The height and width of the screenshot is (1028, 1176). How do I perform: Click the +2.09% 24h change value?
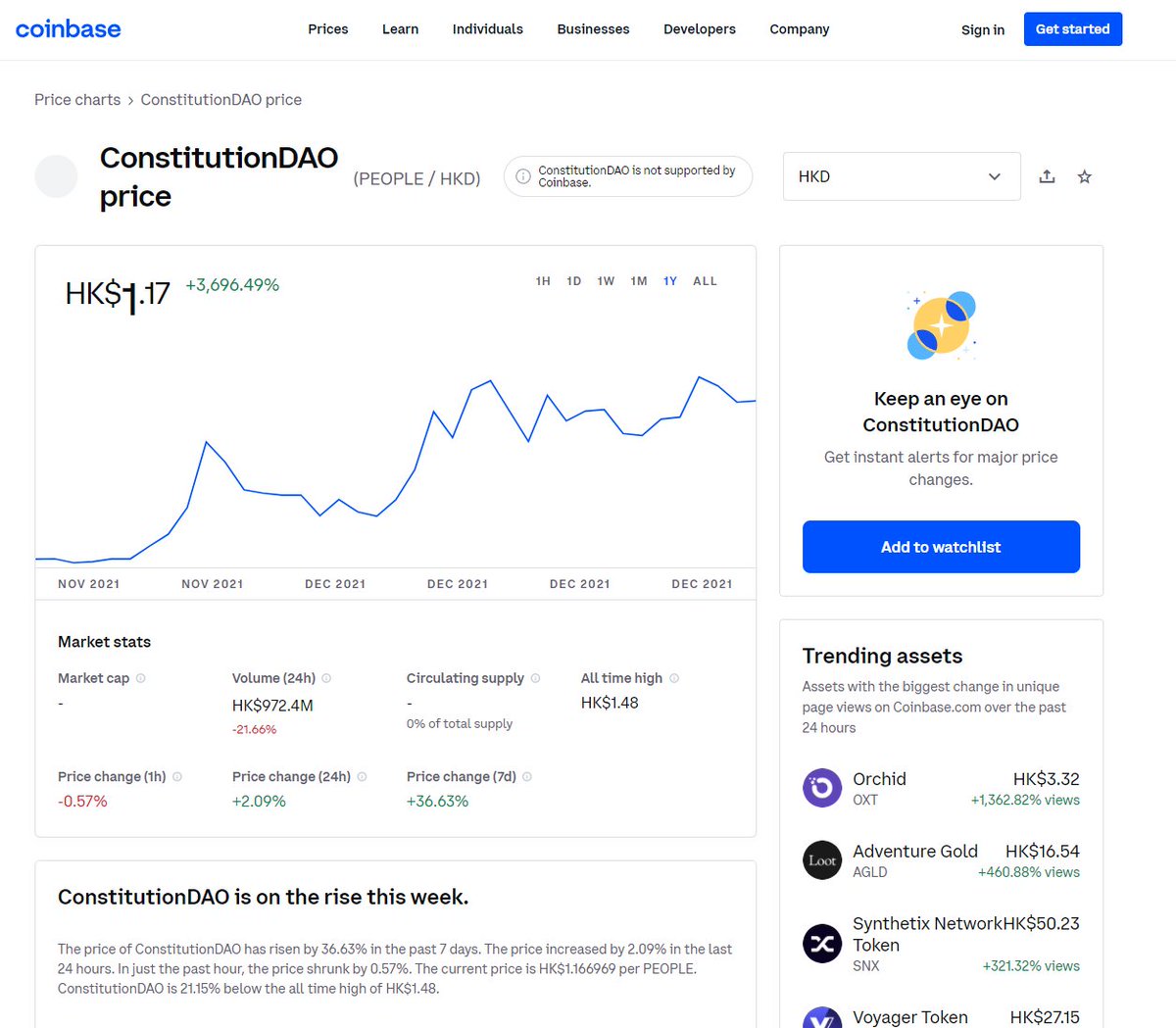[x=259, y=802]
